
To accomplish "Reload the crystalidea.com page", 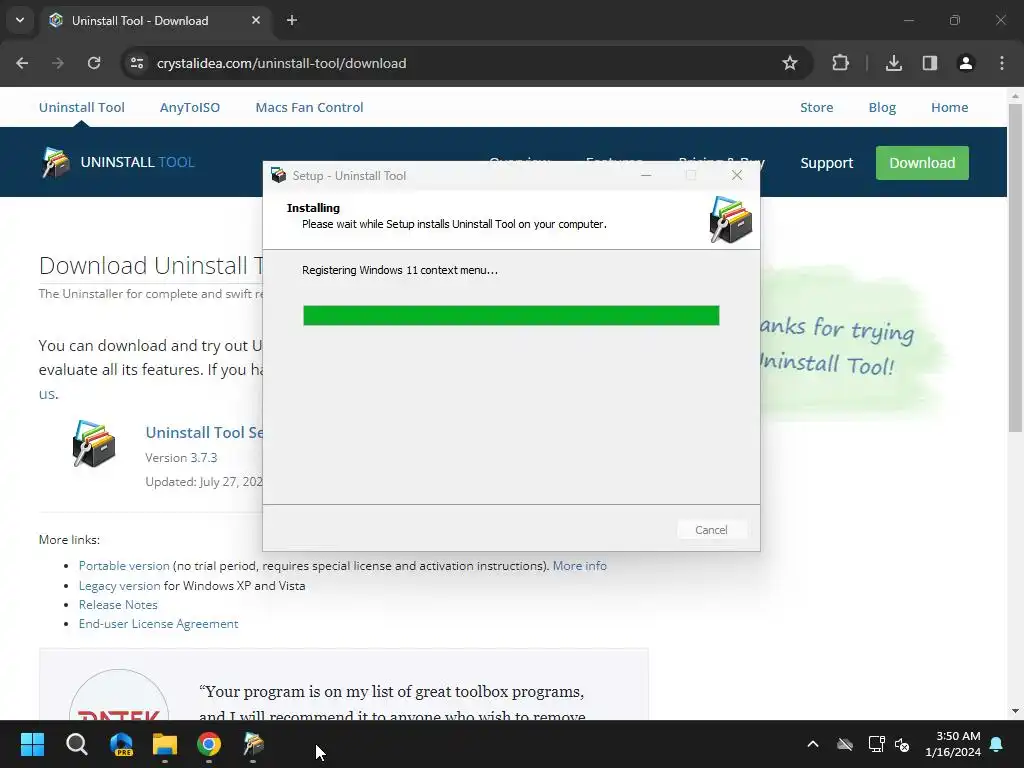I will (x=94, y=63).
